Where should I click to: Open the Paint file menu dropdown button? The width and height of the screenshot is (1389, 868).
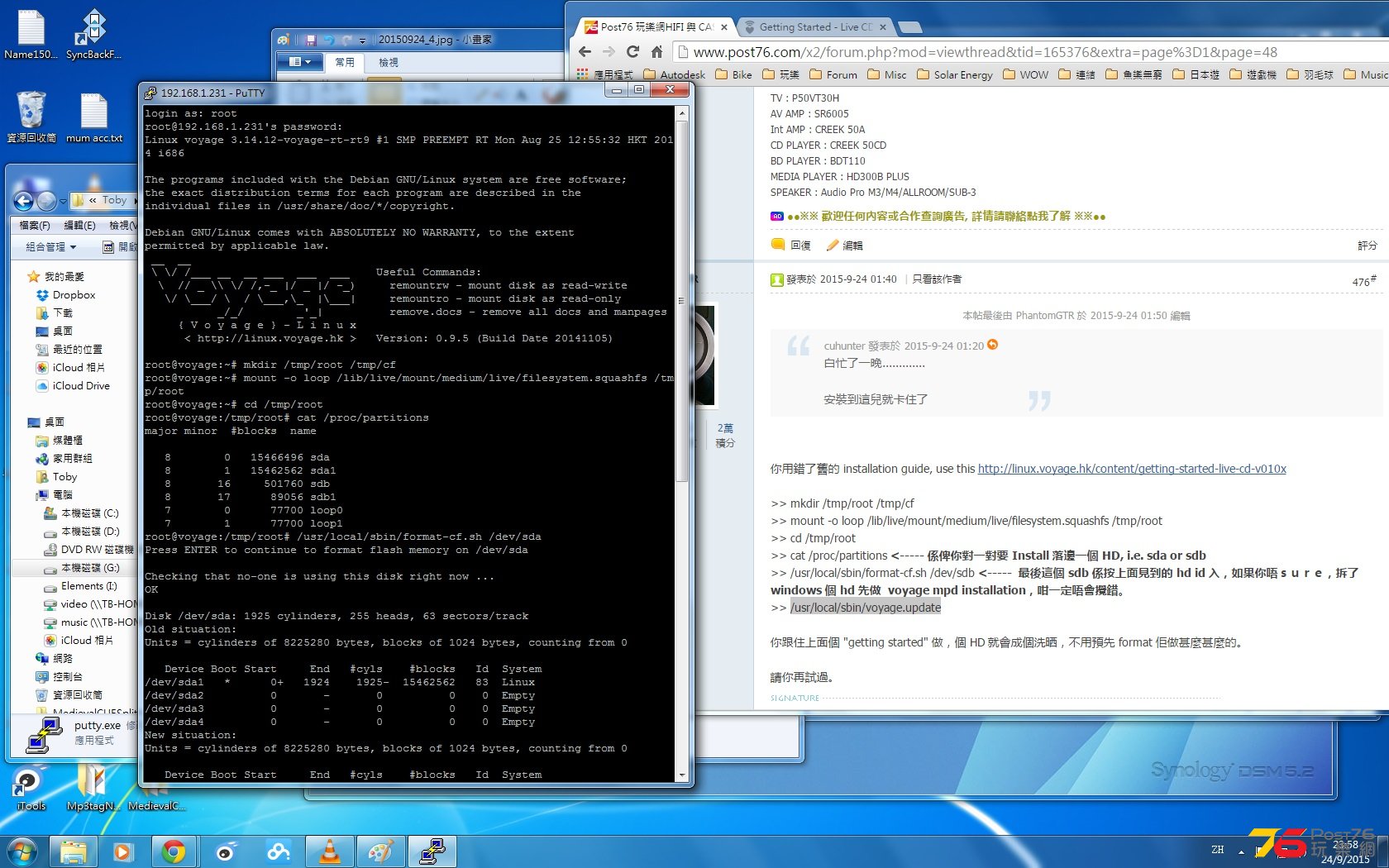point(299,62)
